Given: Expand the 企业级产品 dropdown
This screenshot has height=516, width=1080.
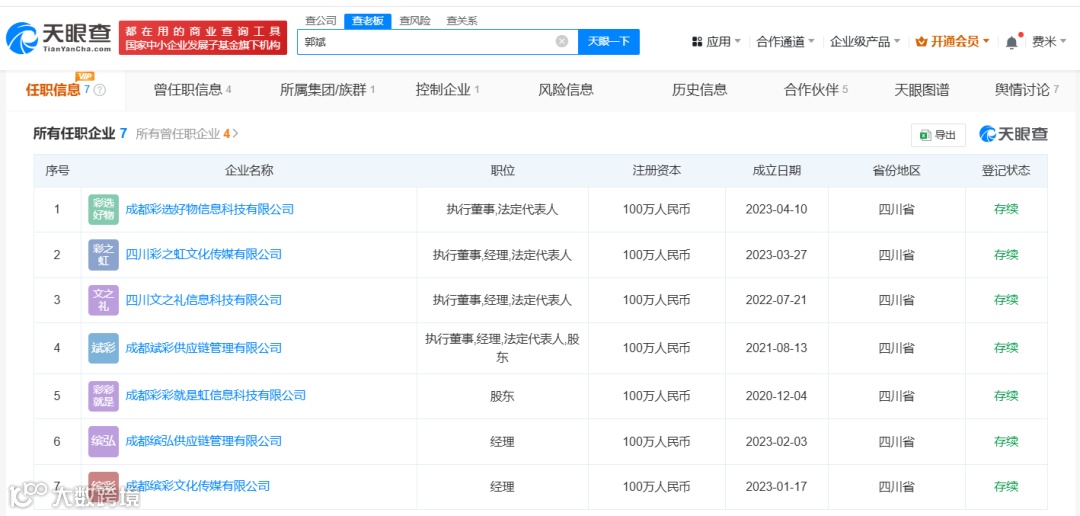Looking at the screenshot, I should pos(865,41).
